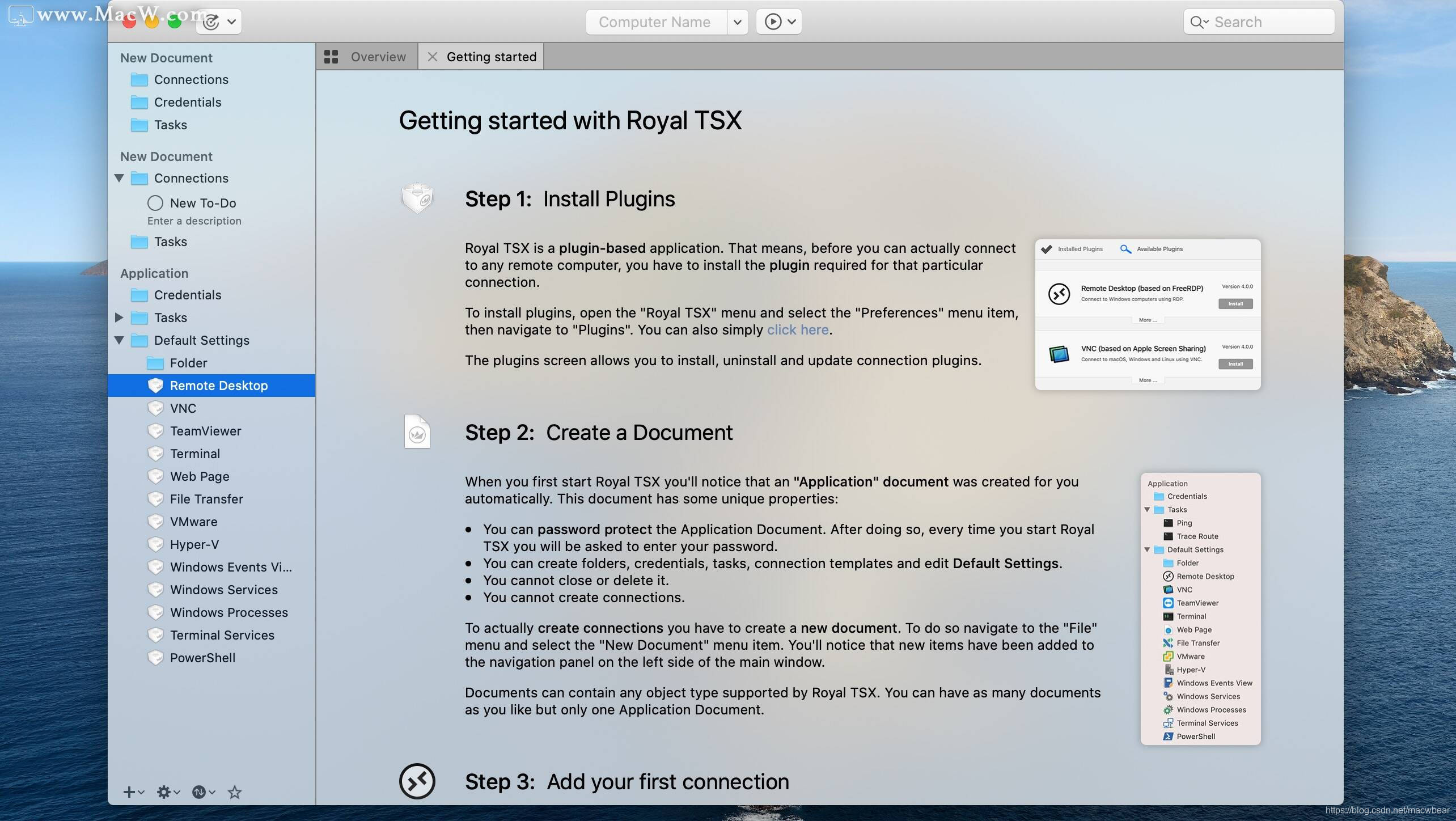Click the plugins preview thumbnail
1456x821 pixels.
(x=1148, y=315)
